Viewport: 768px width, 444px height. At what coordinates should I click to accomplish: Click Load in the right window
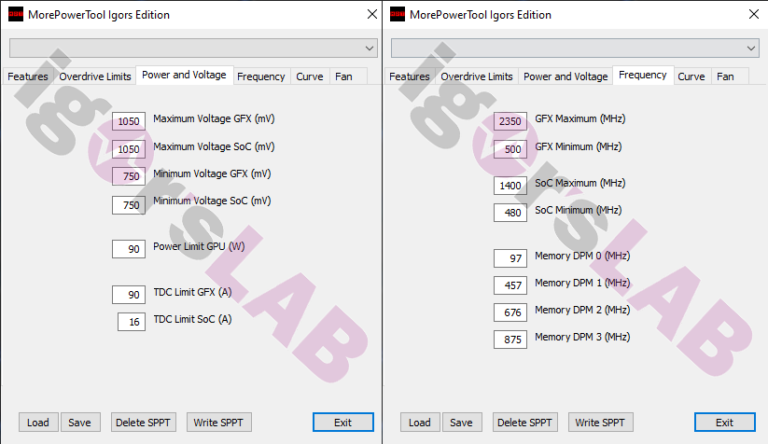[420, 422]
